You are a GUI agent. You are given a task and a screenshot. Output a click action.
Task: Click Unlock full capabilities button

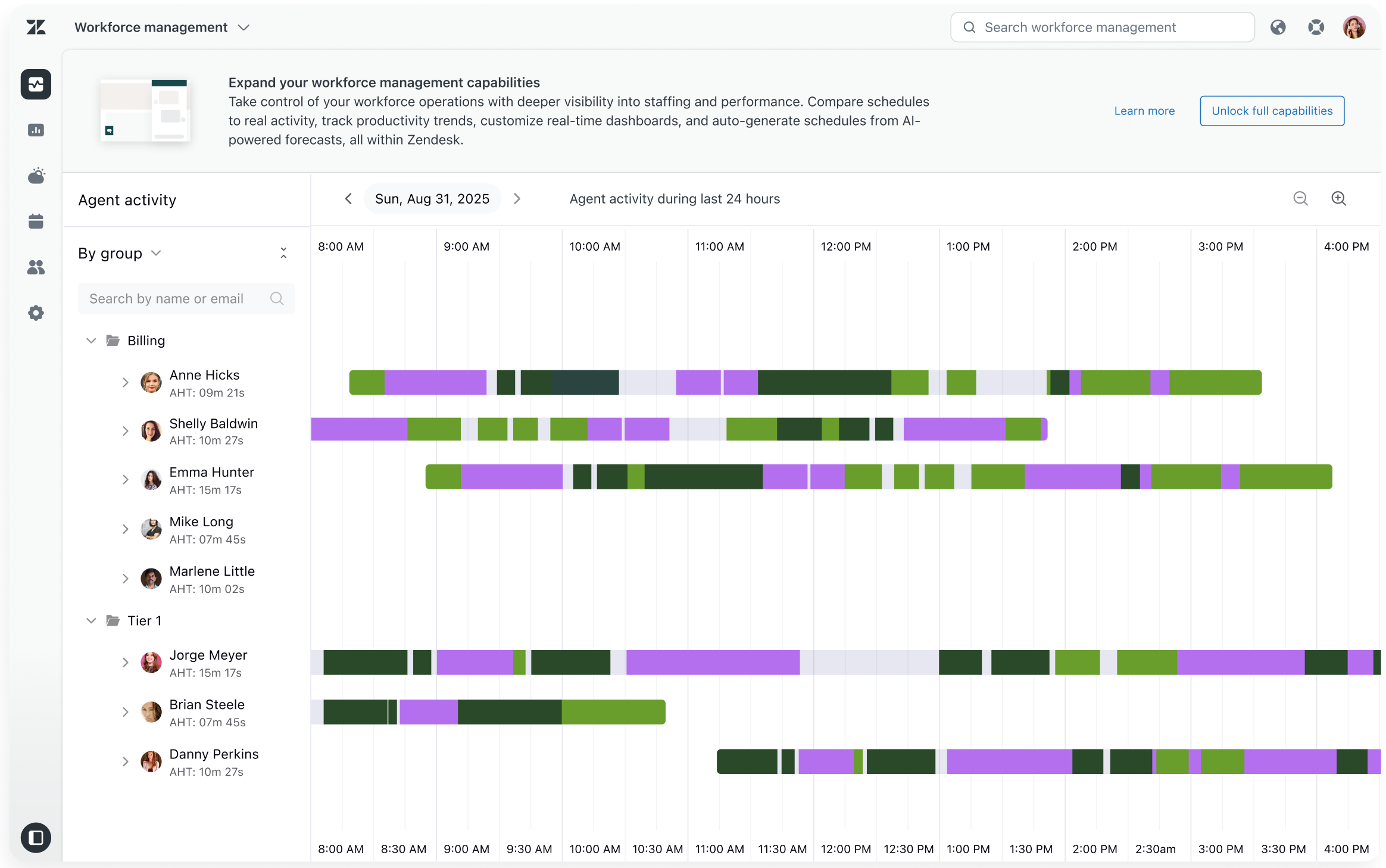point(1272,111)
